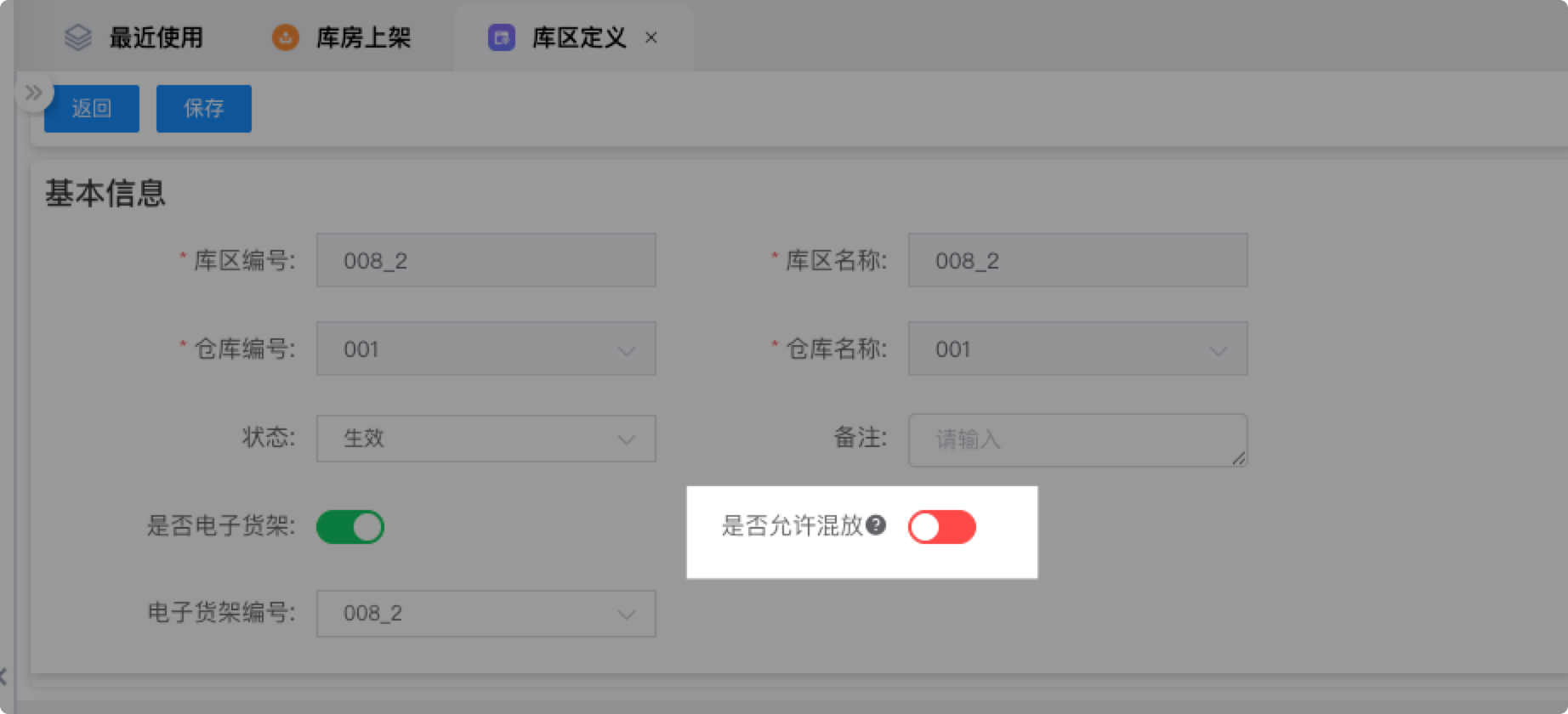The width and height of the screenshot is (1568, 714).
Task: Click the orange 库房上架 tab icon
Action: click(285, 37)
